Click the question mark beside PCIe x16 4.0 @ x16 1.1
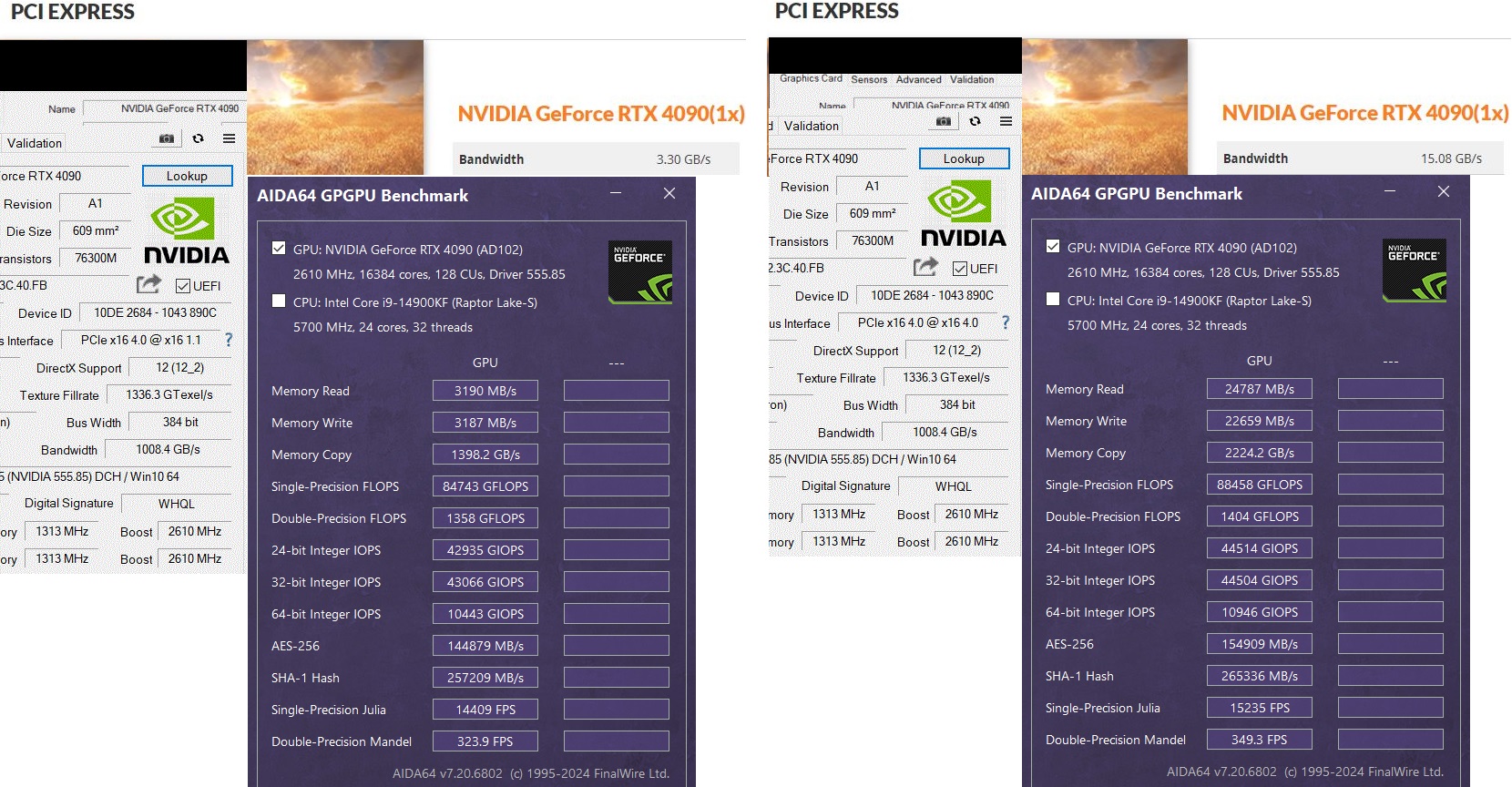Viewport: 1512px width, 787px height. (x=229, y=340)
